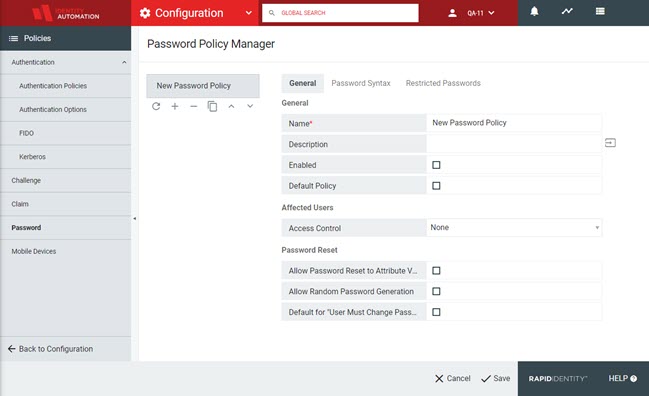Image resolution: width=649 pixels, height=396 pixels.
Task: Switch to the General tab
Action: (x=303, y=83)
